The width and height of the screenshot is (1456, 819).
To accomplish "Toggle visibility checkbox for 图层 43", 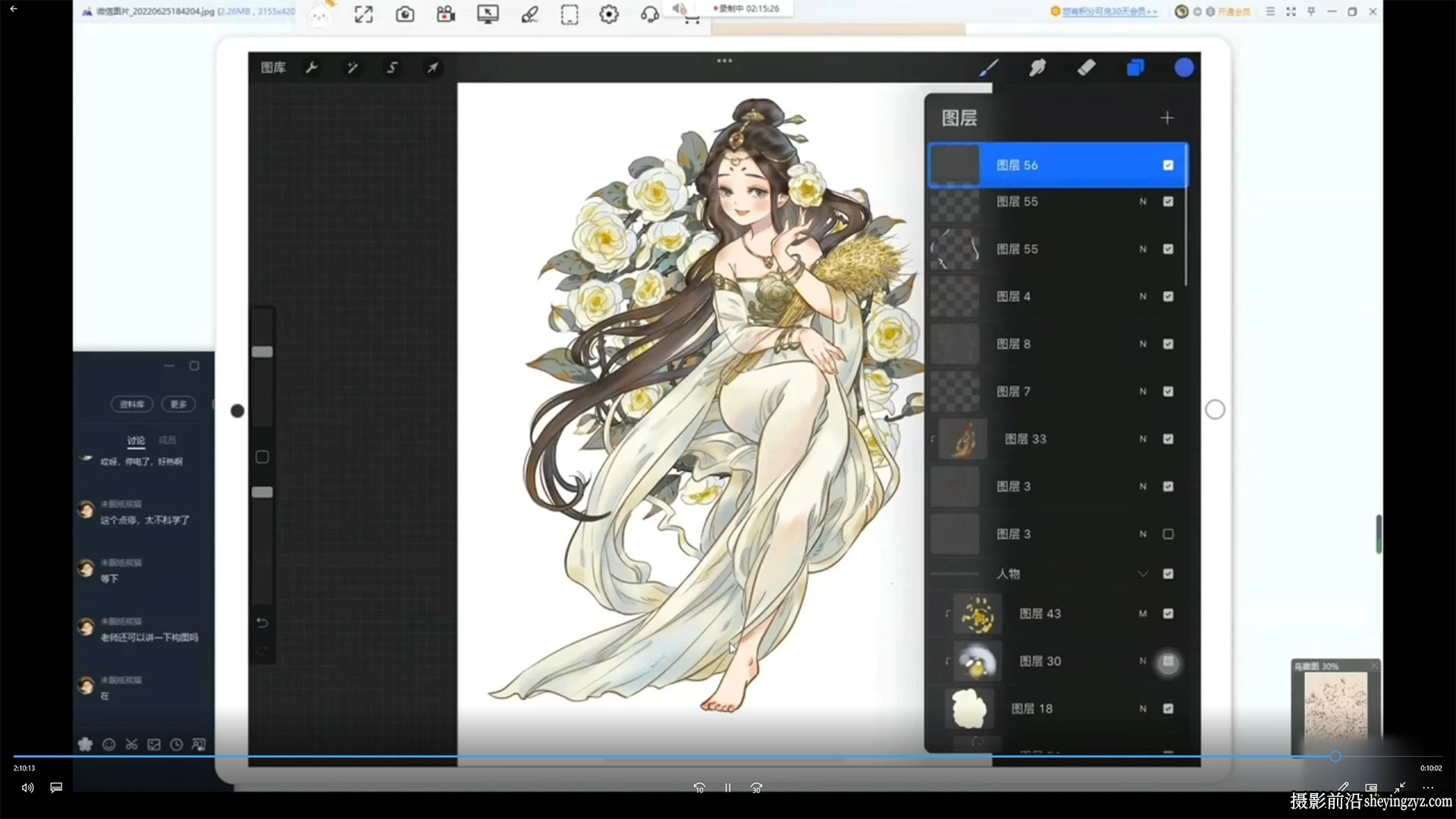I will click(1168, 613).
